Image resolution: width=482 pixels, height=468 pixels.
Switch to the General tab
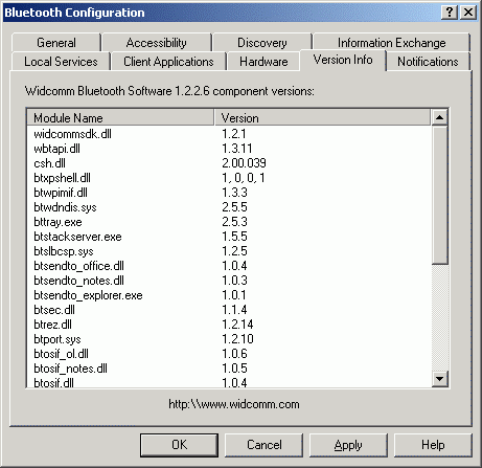tap(56, 43)
